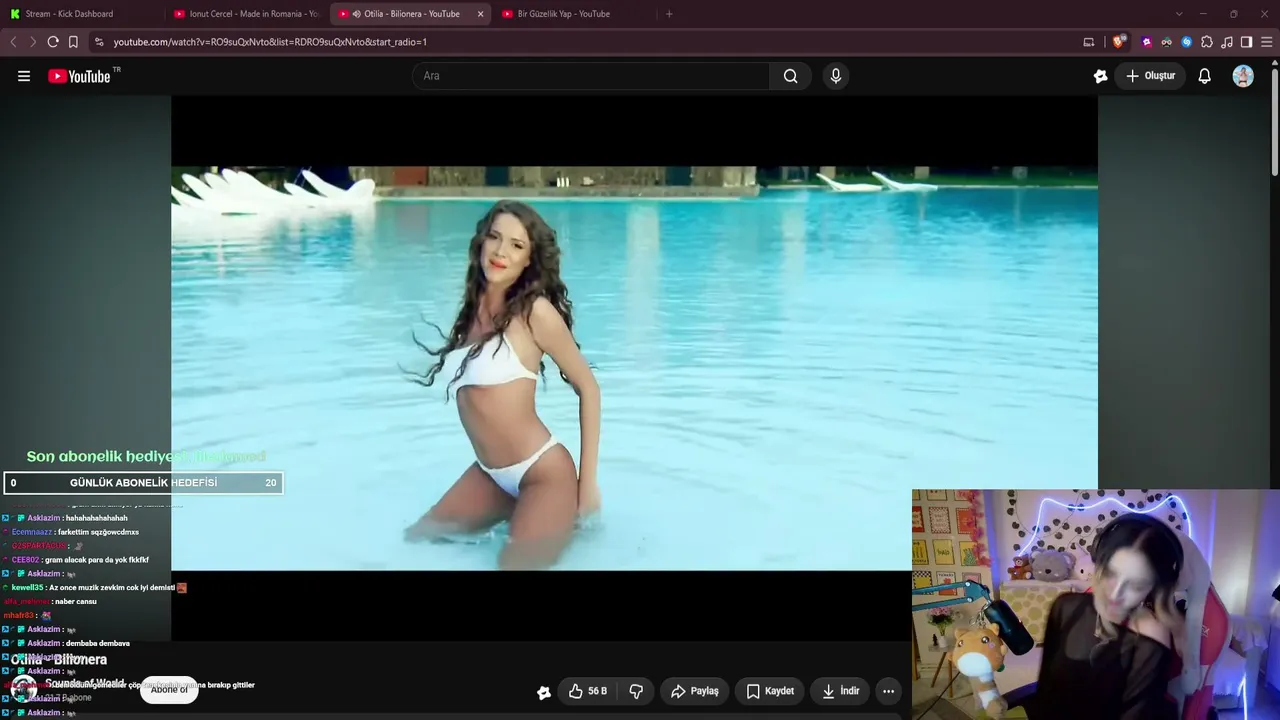Click the Oluştur create button
1280x720 pixels.
pyautogui.click(x=1150, y=76)
